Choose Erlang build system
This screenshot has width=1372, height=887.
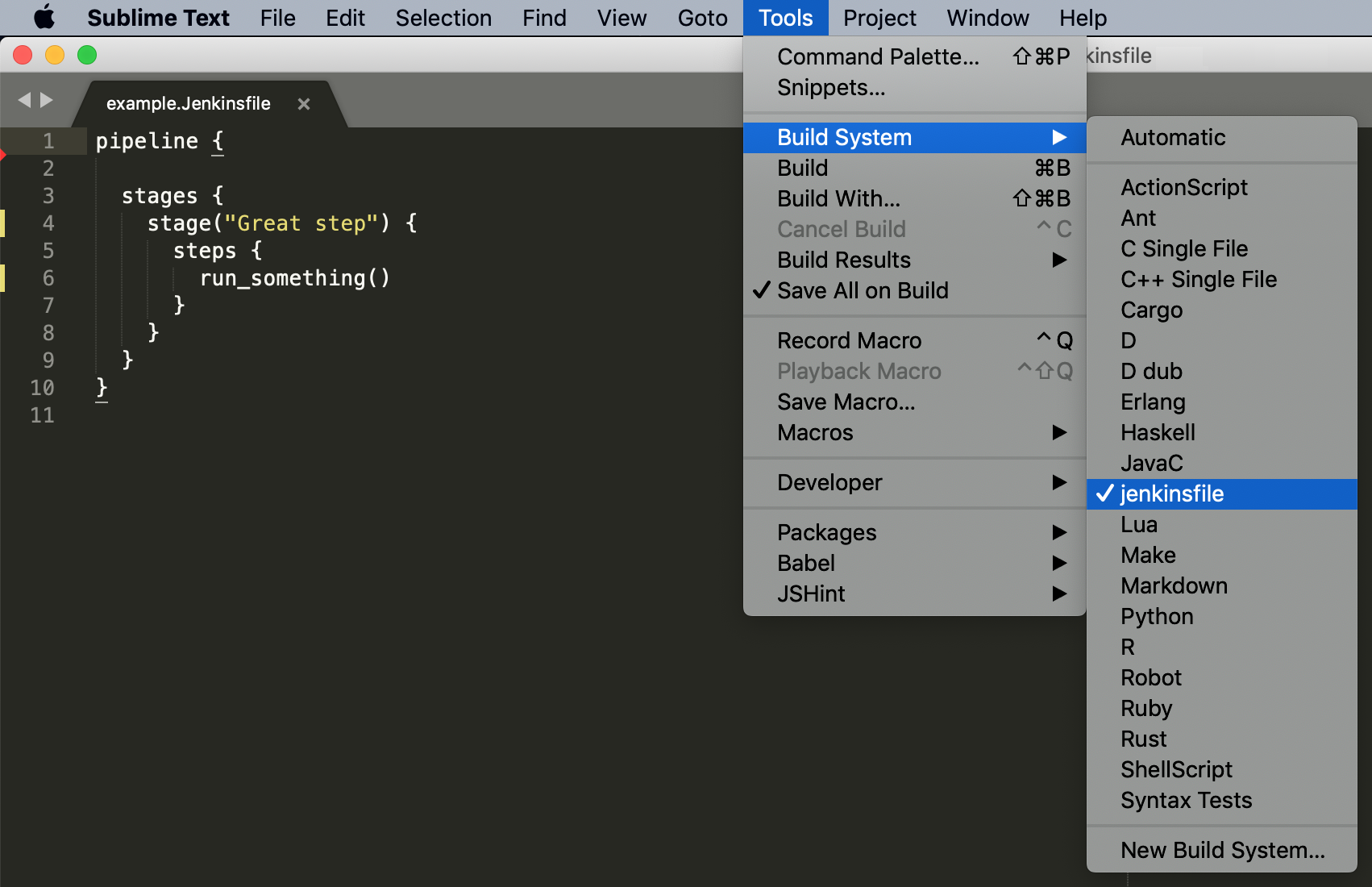1222,402
